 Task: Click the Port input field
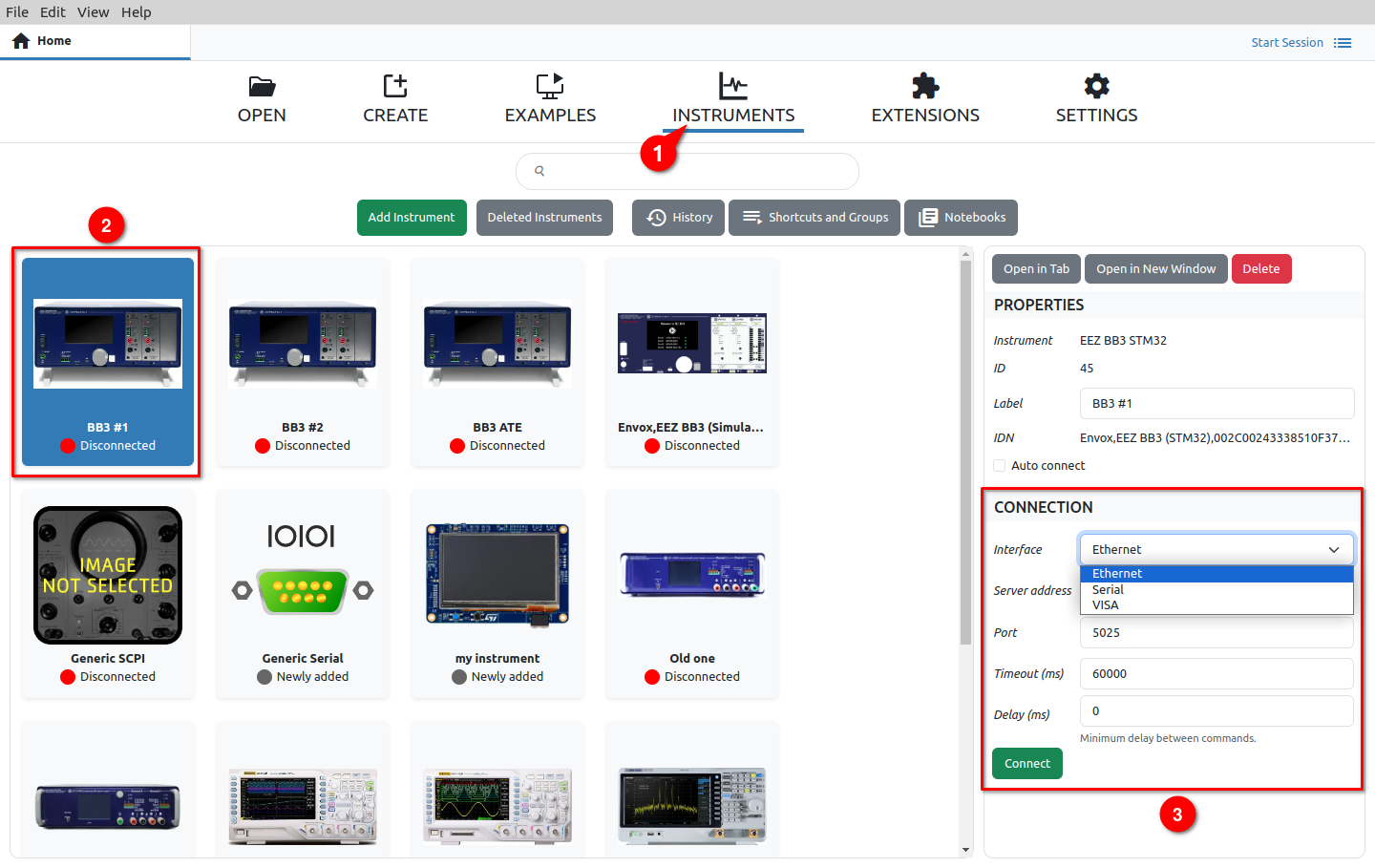(x=1216, y=633)
